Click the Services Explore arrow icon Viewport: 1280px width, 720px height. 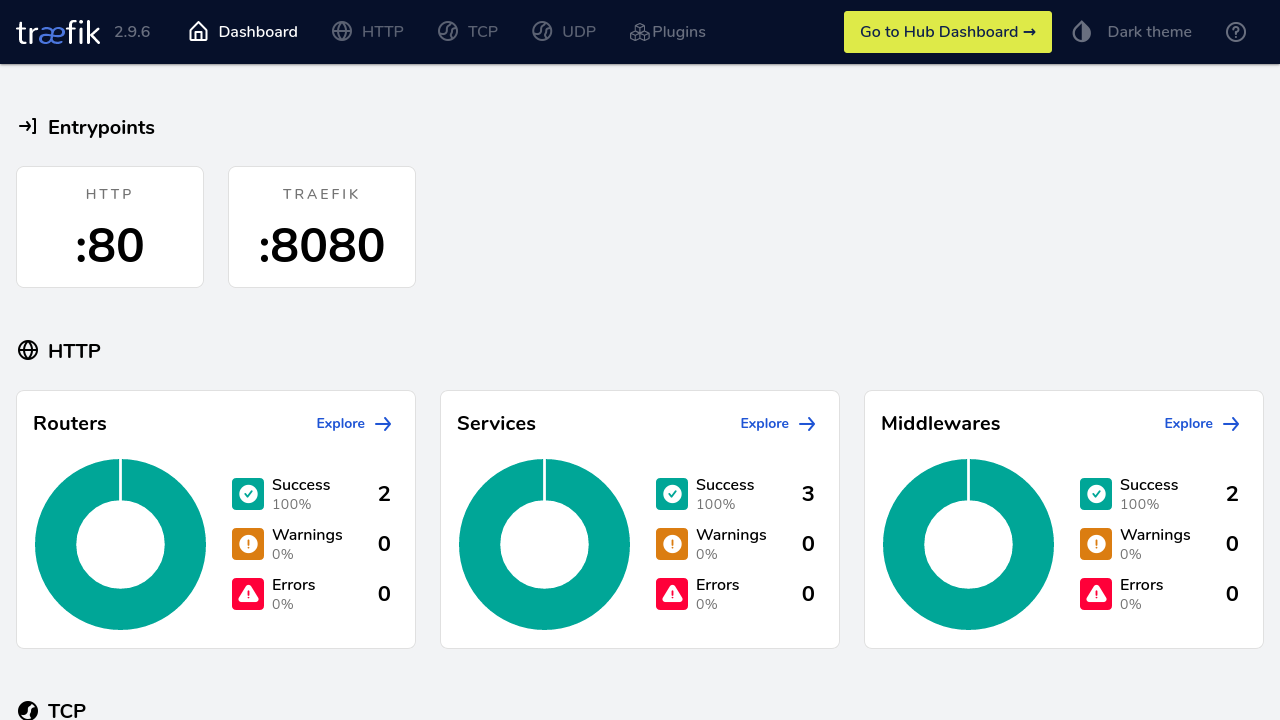[808, 424]
